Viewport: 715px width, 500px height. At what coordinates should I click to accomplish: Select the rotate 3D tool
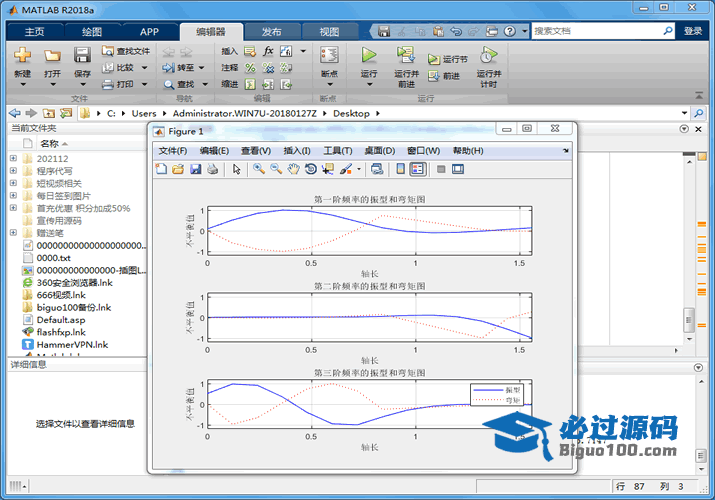pos(311,169)
